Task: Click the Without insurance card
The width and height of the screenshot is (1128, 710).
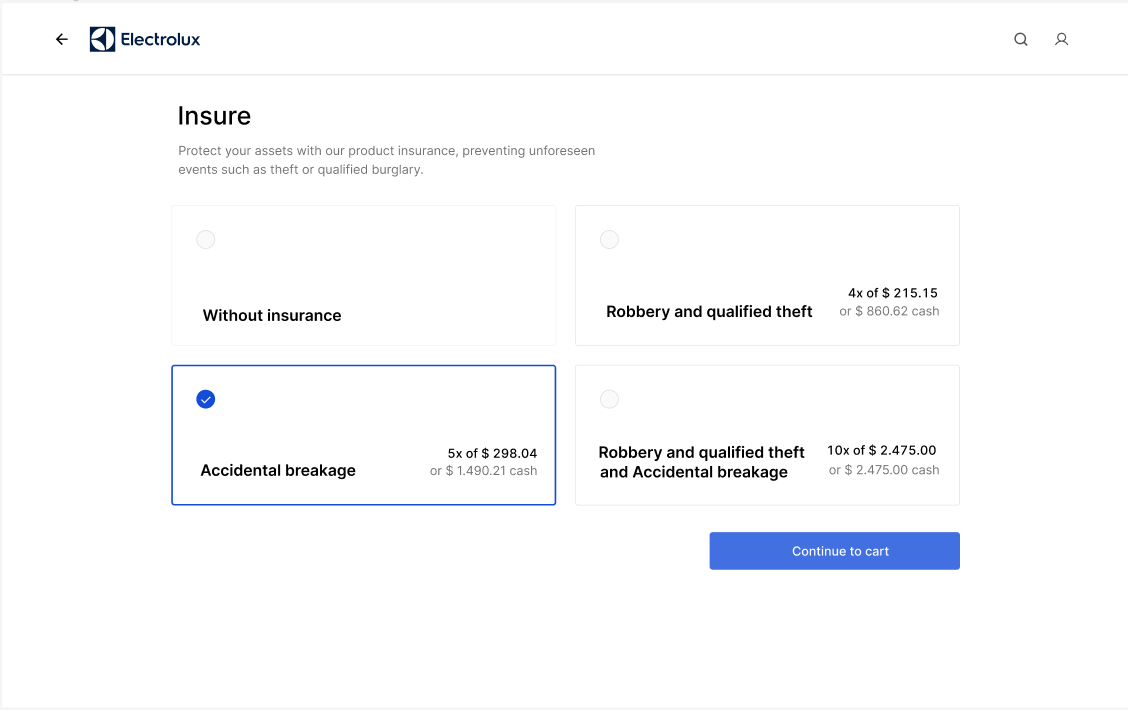Action: point(363,275)
